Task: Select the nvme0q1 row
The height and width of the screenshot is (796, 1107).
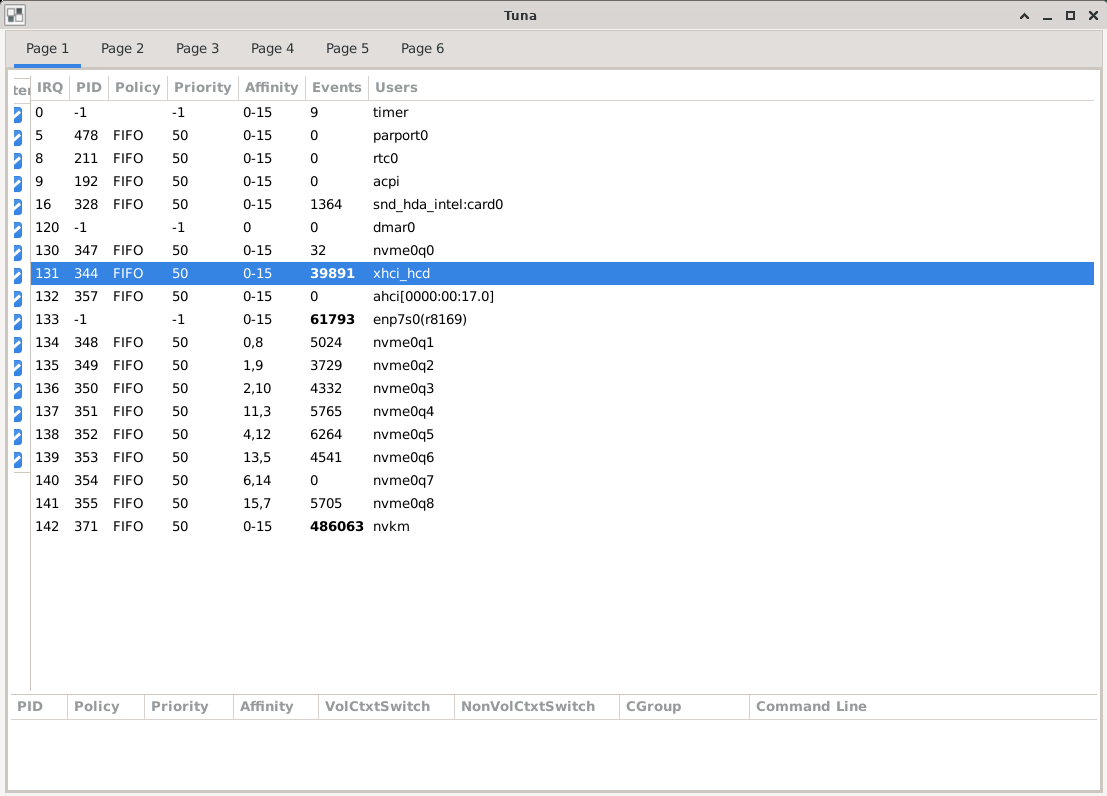Action: [x=562, y=343]
